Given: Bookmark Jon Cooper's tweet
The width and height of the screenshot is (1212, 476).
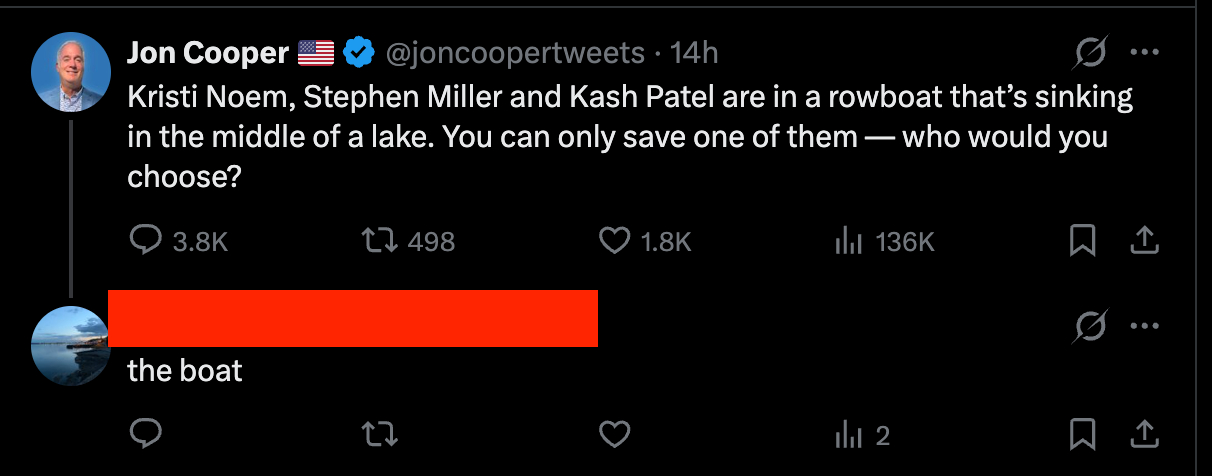Looking at the screenshot, I should tap(1081, 241).
